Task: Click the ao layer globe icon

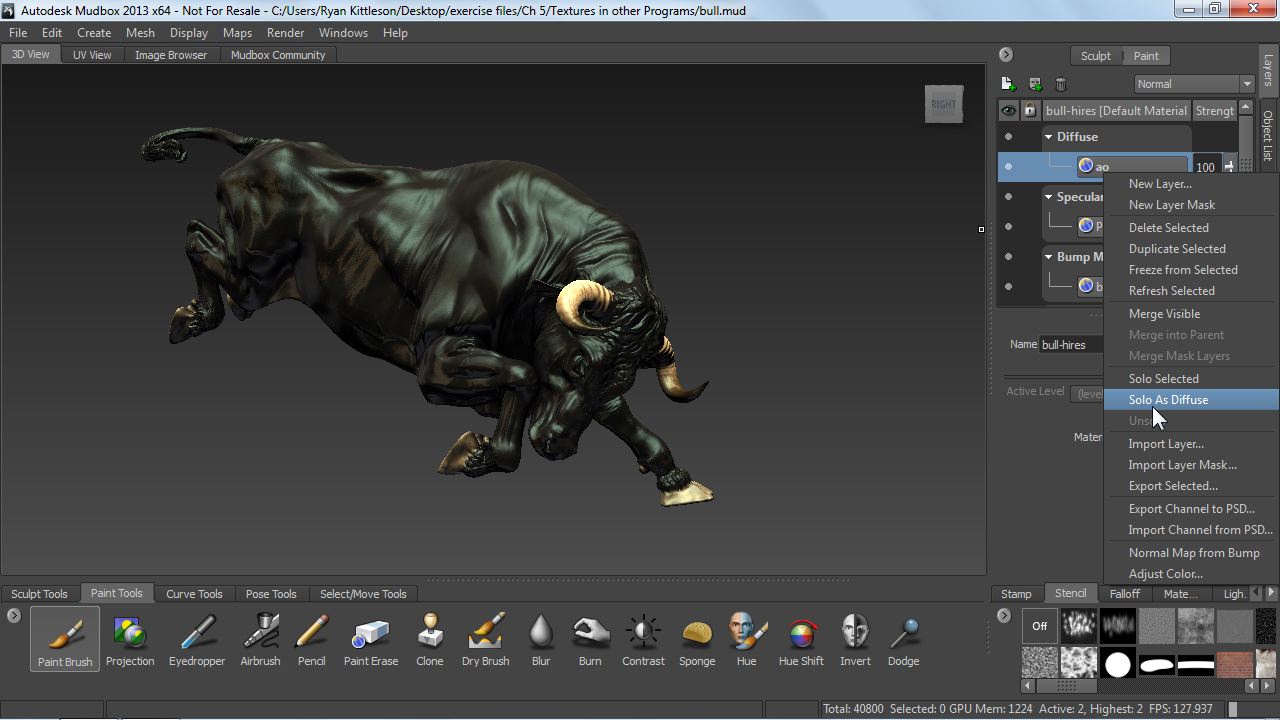Action: click(1086, 166)
